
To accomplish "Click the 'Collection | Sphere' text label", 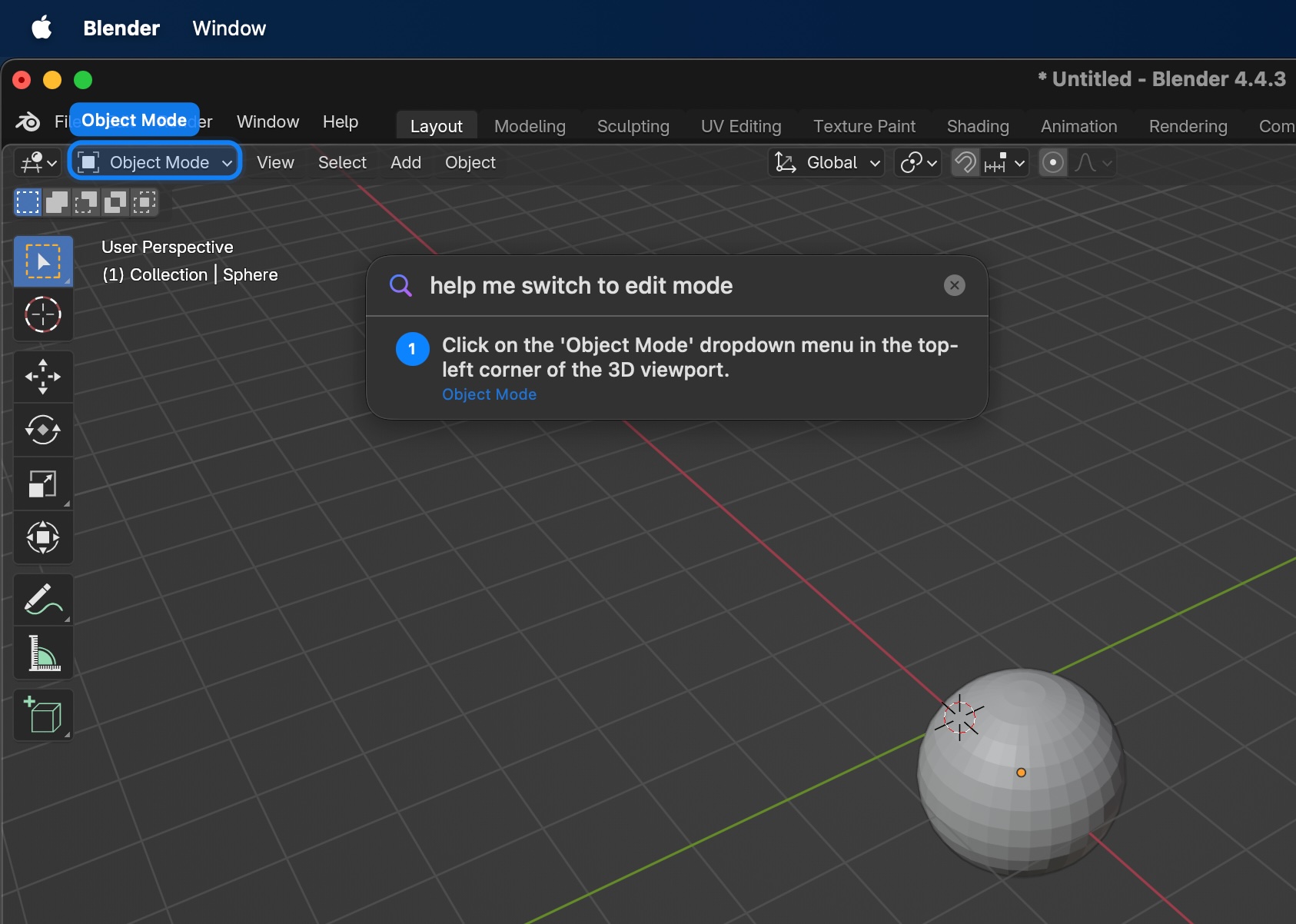I will pos(190,274).
